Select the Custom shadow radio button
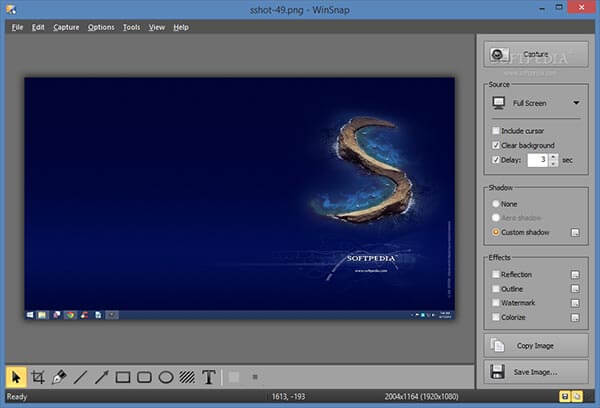Screen dimensions: 600x408 [x=496, y=232]
